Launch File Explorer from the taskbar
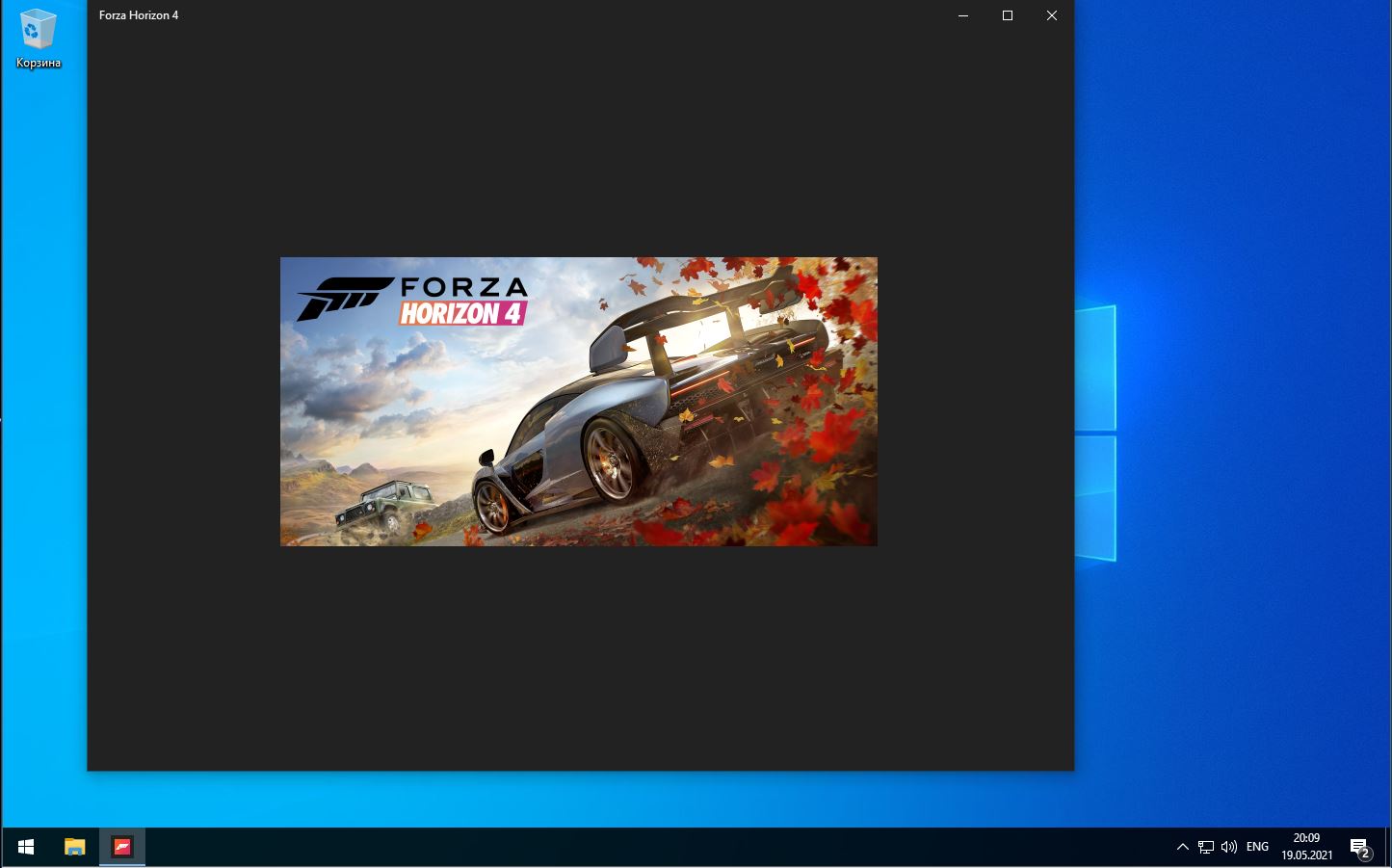The width and height of the screenshot is (1392, 868). [74, 847]
